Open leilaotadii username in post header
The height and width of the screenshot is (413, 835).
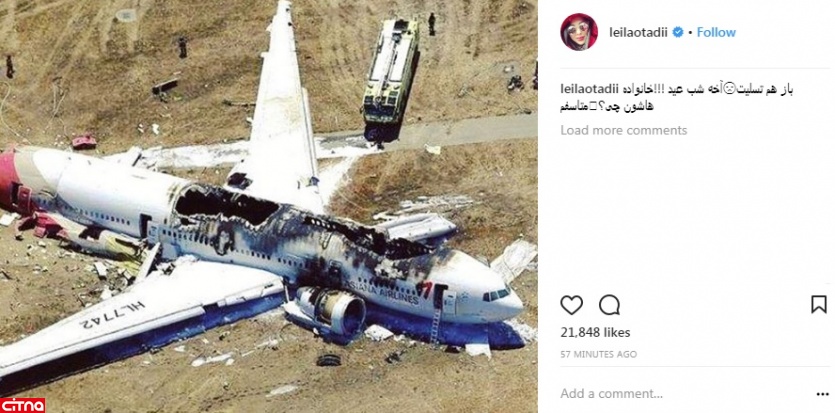pyautogui.click(x=639, y=32)
